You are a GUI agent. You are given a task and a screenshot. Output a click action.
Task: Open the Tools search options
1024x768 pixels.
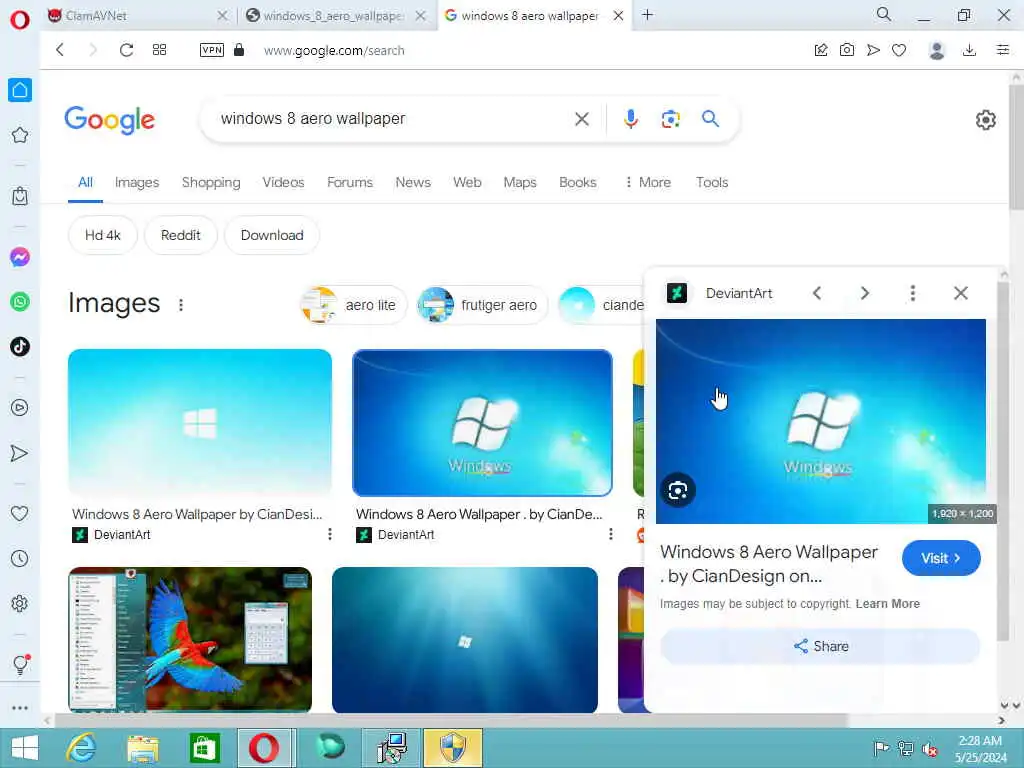click(712, 182)
